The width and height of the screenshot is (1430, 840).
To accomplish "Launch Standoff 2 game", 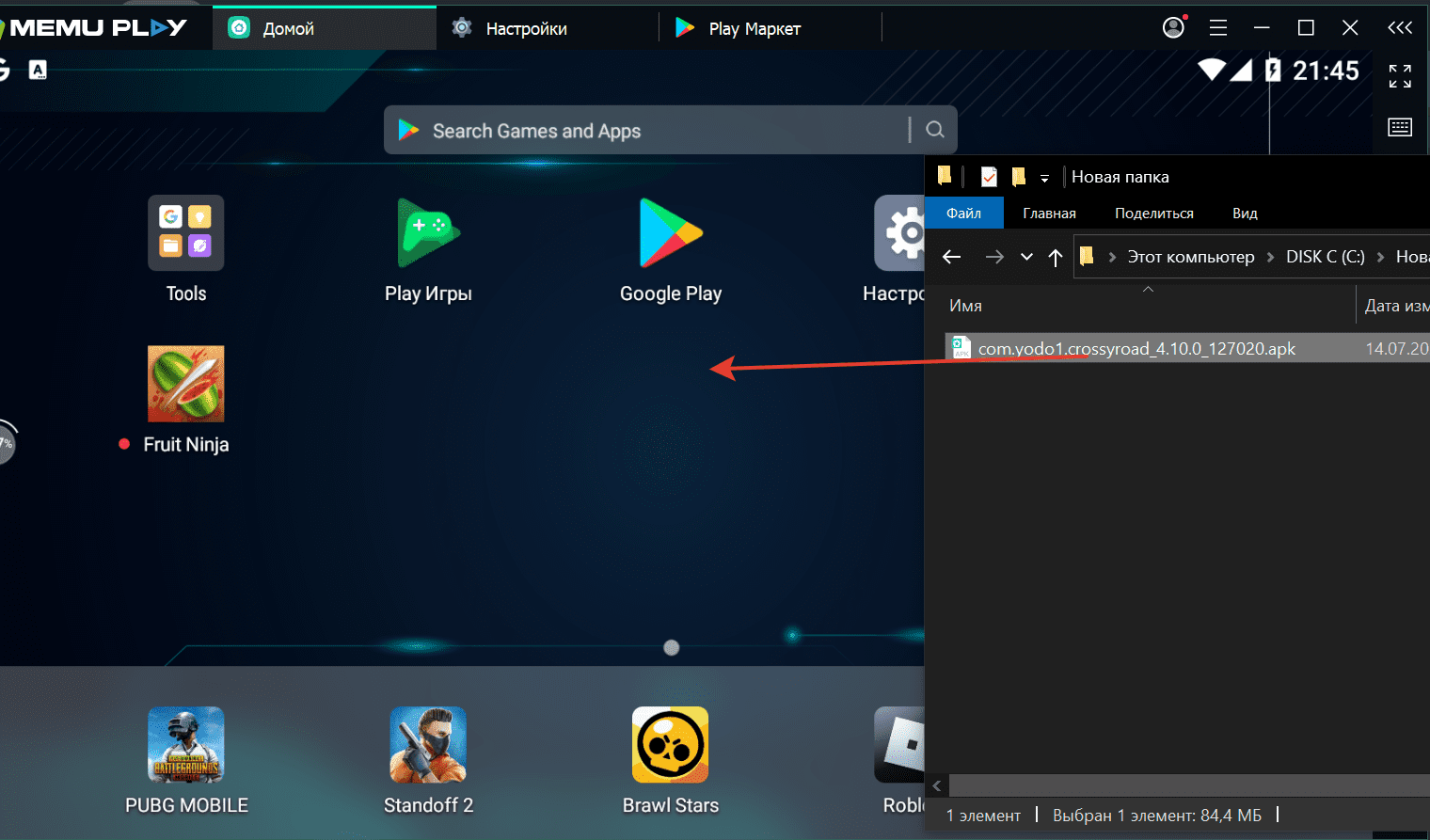I will click(x=428, y=745).
